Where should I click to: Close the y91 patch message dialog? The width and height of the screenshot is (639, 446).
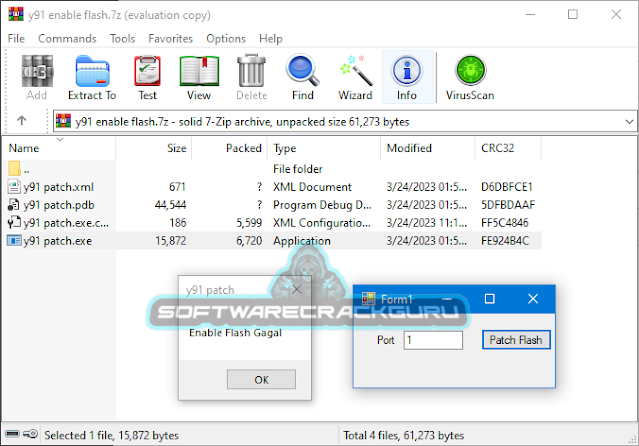point(297,289)
